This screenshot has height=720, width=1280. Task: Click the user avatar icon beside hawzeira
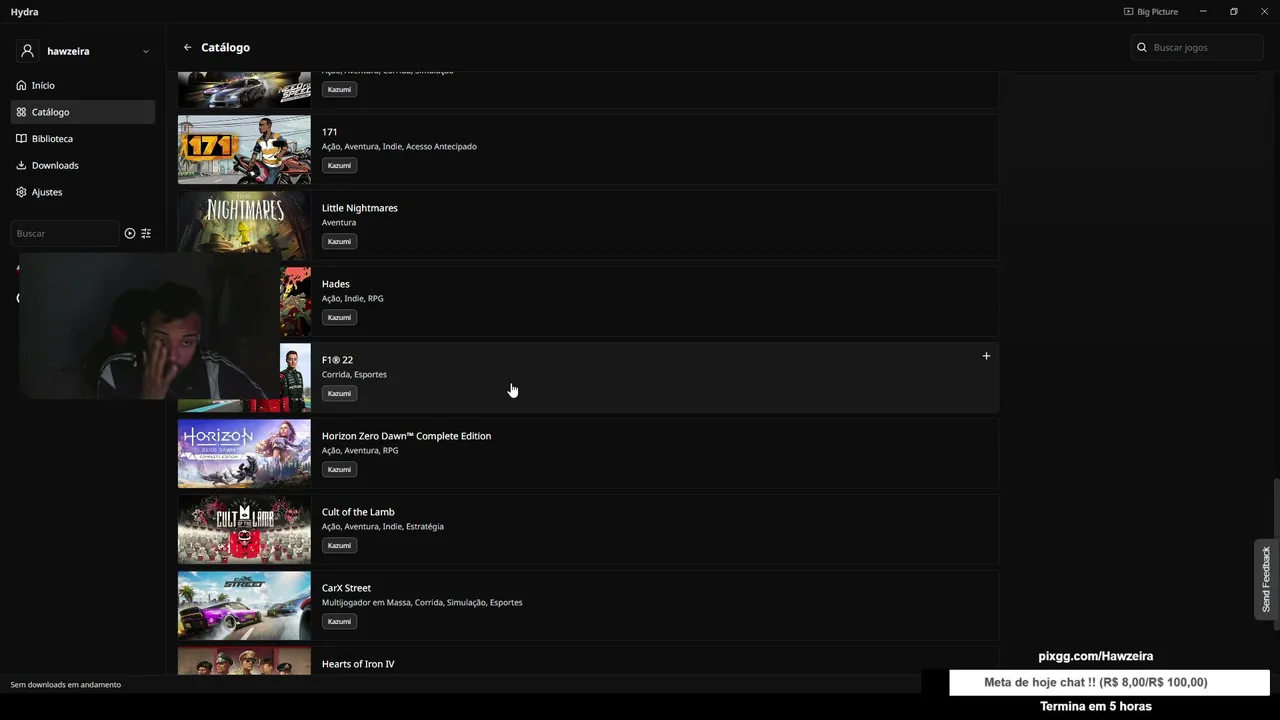(x=27, y=51)
